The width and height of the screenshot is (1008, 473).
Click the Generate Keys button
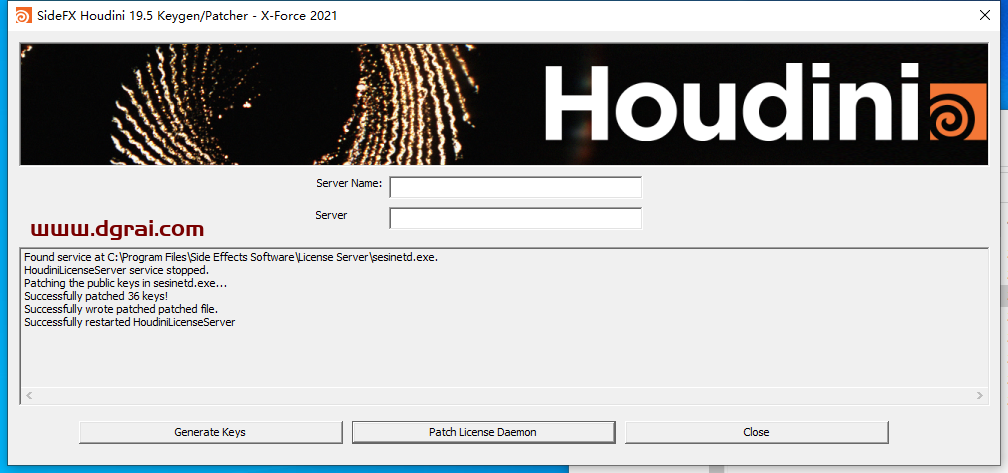[x=210, y=433]
